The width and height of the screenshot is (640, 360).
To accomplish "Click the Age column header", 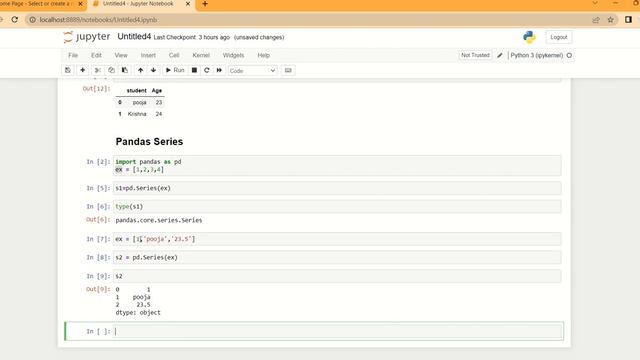I will 157,91.
